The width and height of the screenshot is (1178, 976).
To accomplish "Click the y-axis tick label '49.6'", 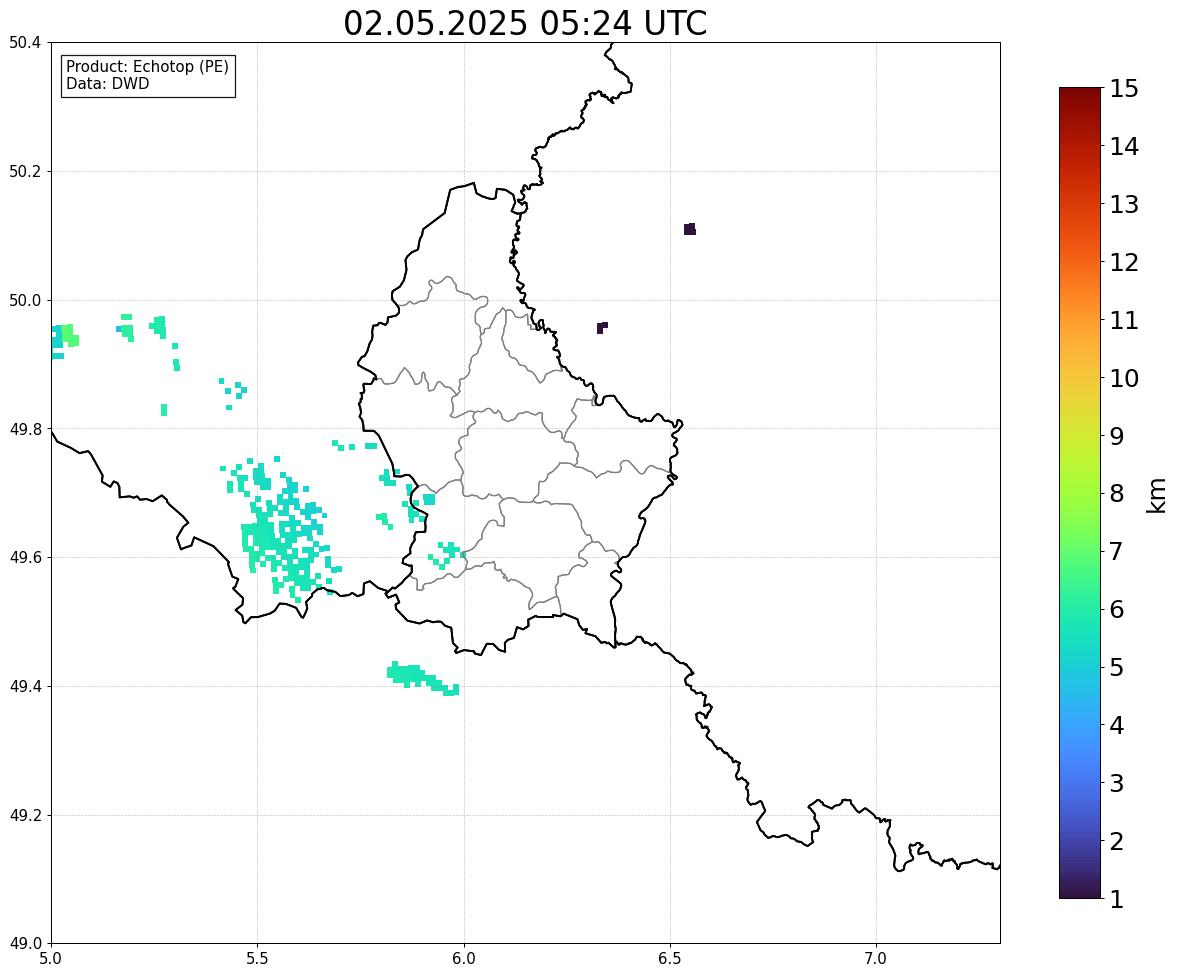I will click(x=24, y=557).
